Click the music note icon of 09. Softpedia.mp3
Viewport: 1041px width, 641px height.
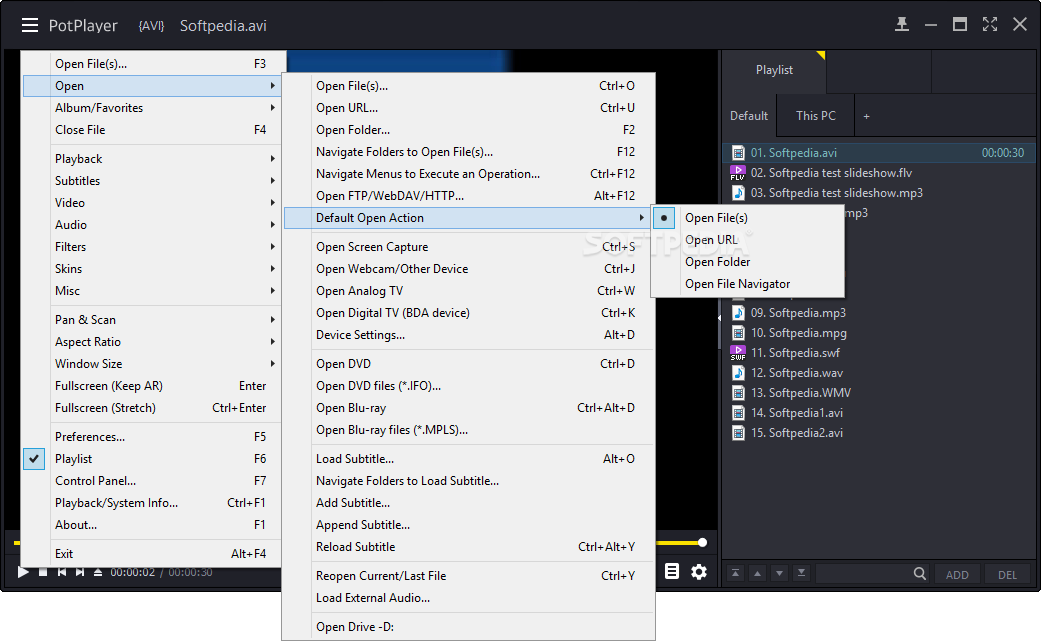tap(738, 313)
